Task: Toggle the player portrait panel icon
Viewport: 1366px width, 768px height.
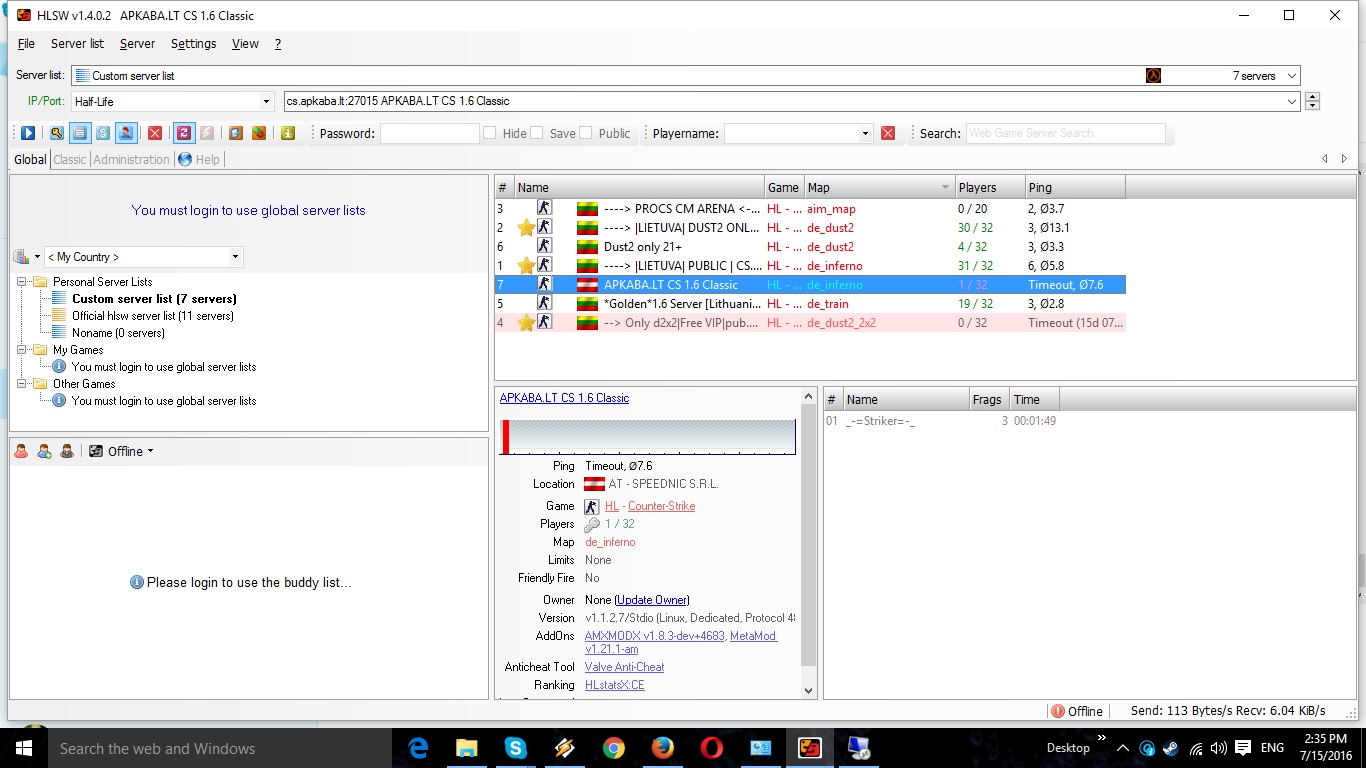Action: (126, 133)
